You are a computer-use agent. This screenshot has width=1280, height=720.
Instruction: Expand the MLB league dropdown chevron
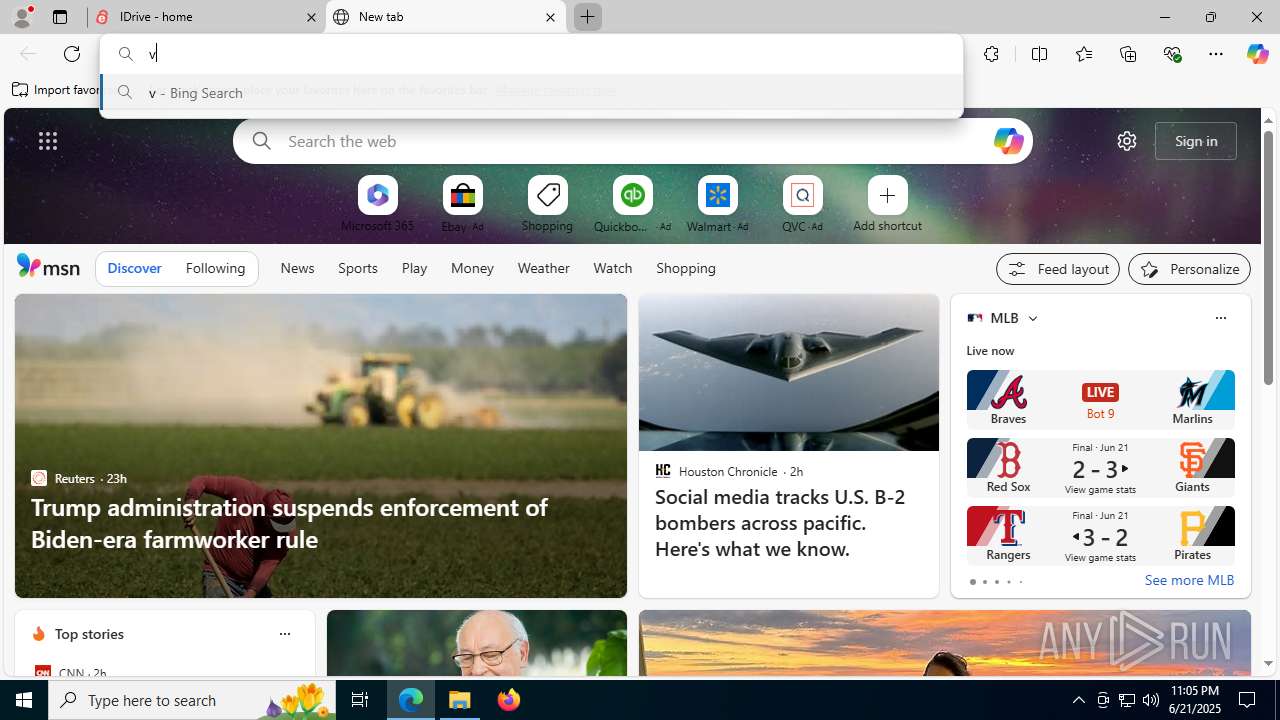pyautogui.click(x=1032, y=318)
